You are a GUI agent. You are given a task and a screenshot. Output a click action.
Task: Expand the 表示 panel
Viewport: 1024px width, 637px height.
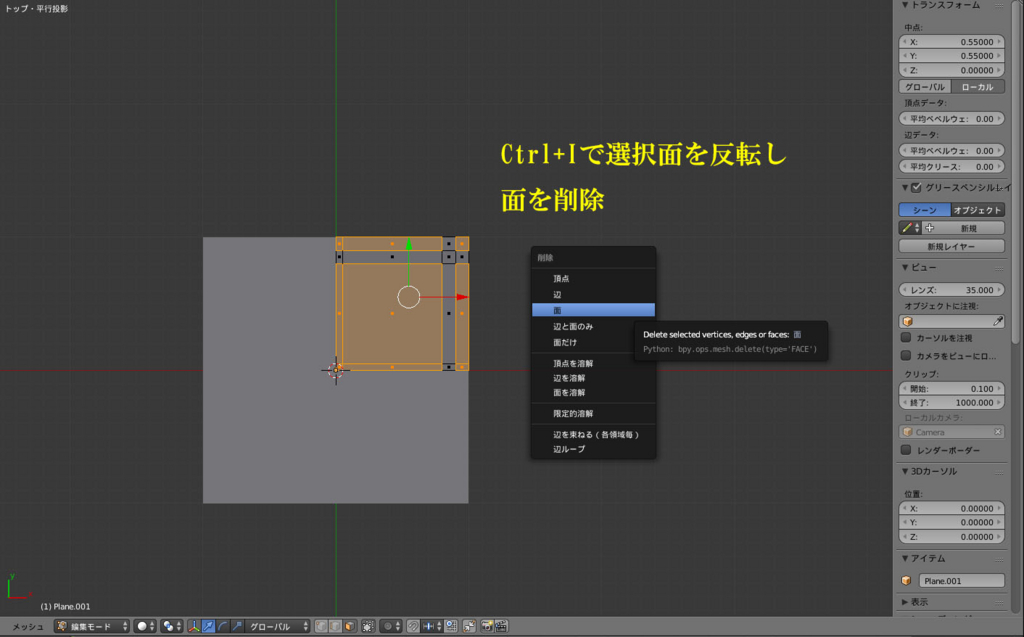tap(905, 602)
